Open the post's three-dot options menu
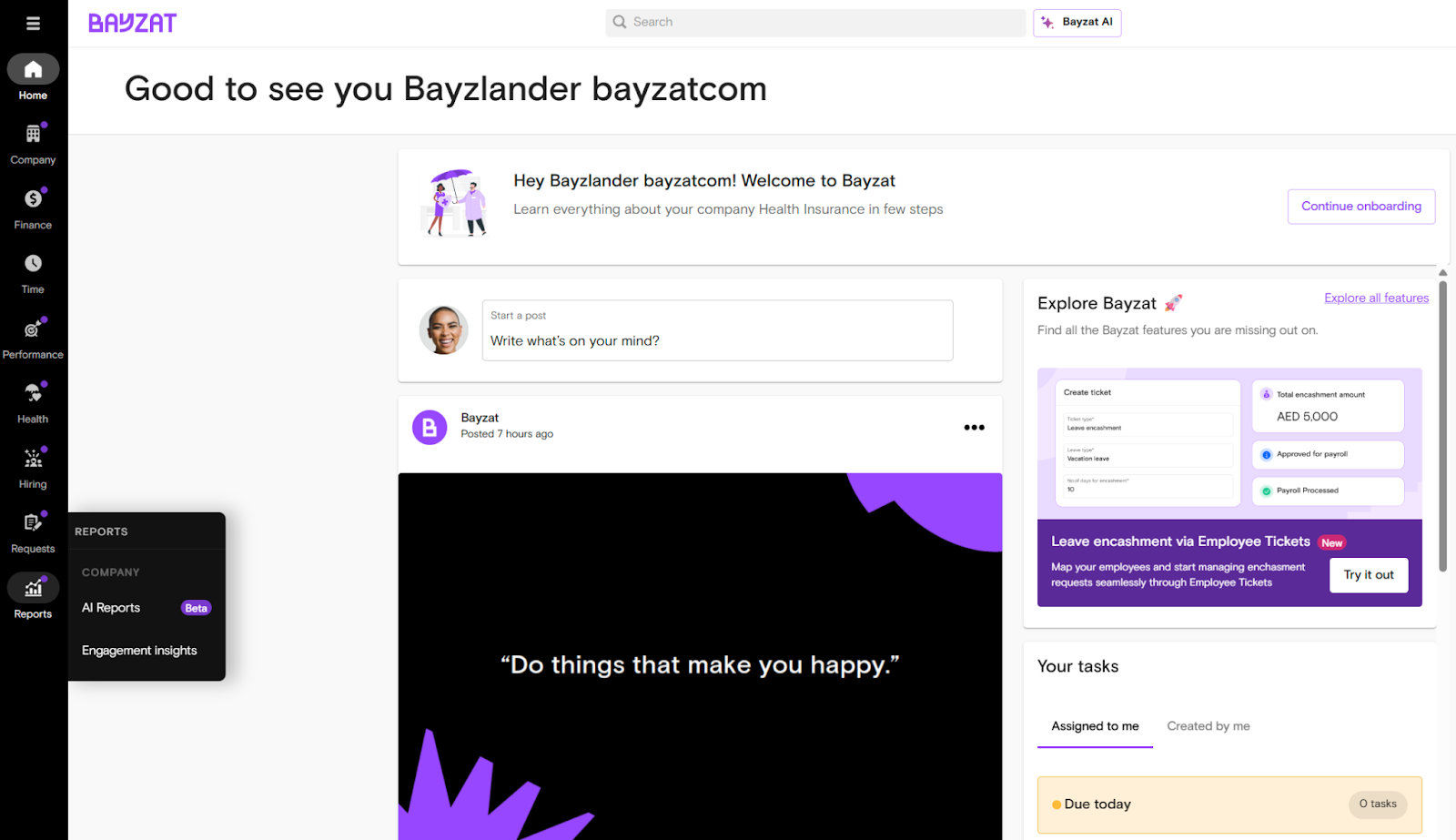The height and width of the screenshot is (840, 1456). (x=974, y=428)
